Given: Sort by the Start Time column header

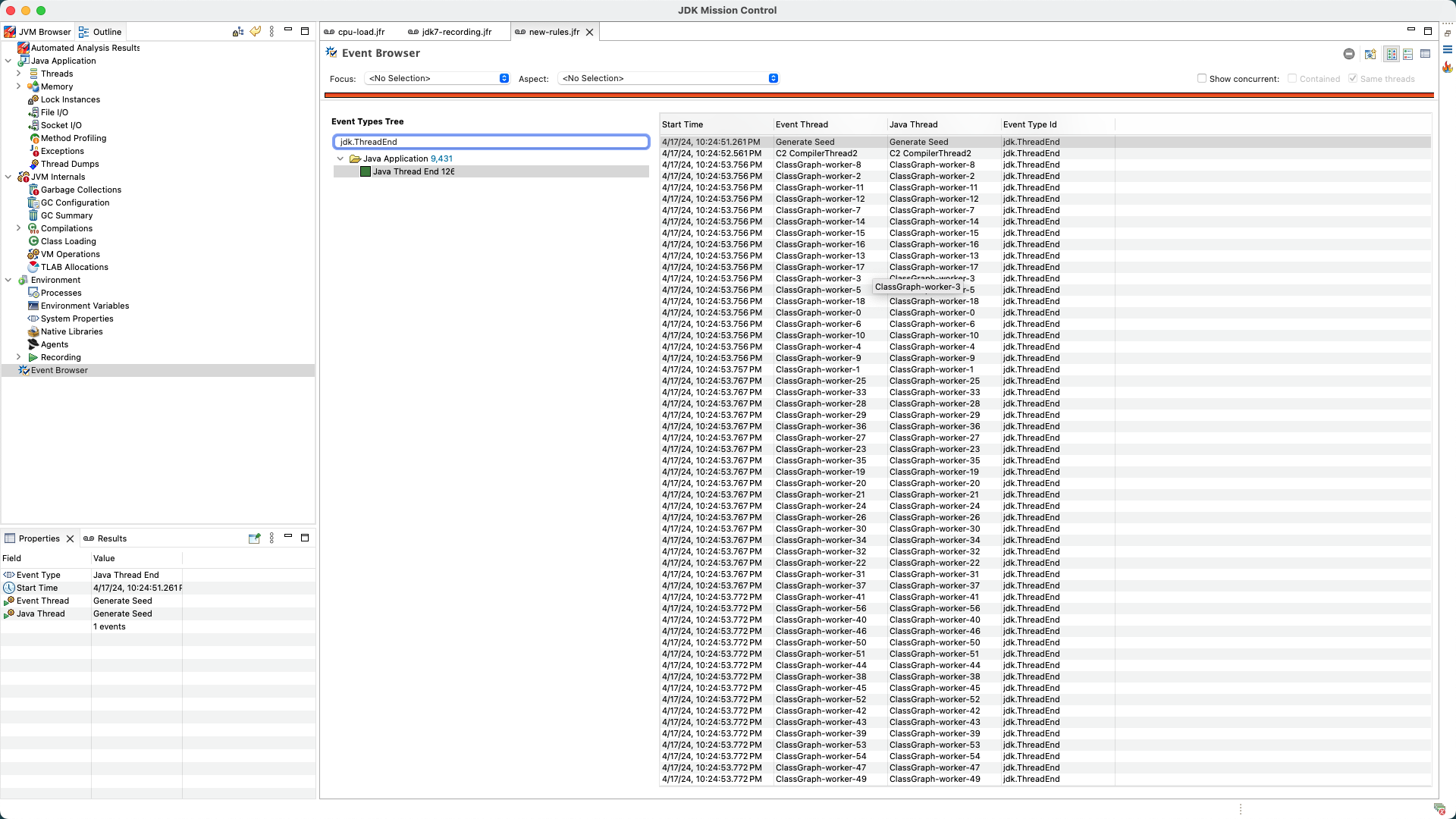Looking at the screenshot, I should coord(682,124).
